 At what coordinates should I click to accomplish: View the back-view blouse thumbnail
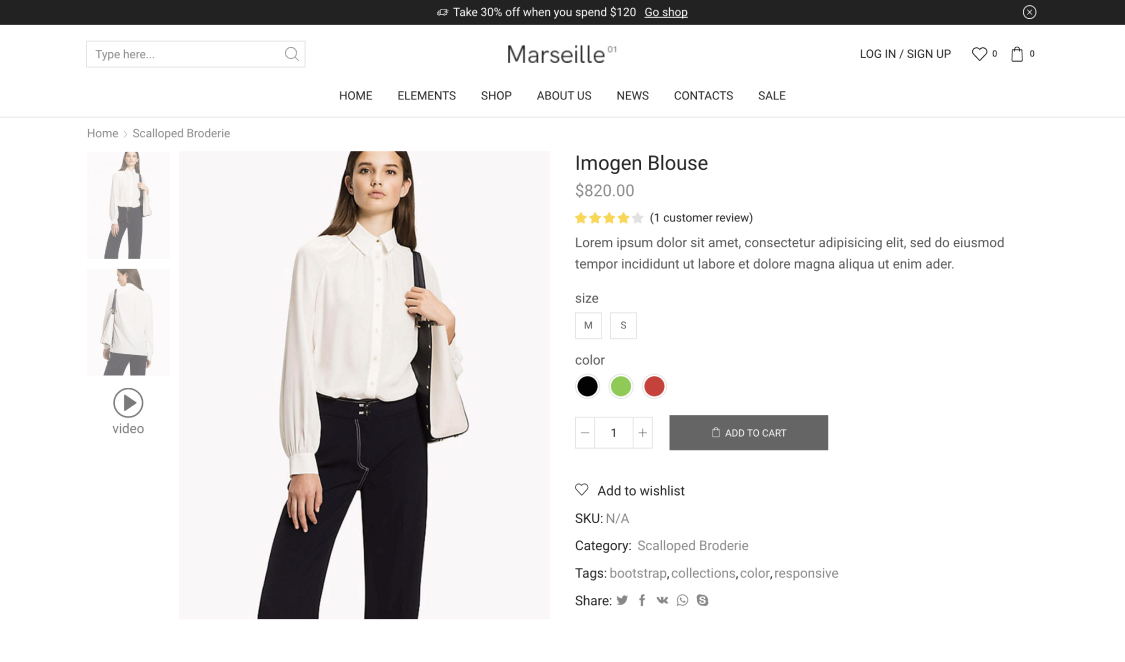click(128, 322)
